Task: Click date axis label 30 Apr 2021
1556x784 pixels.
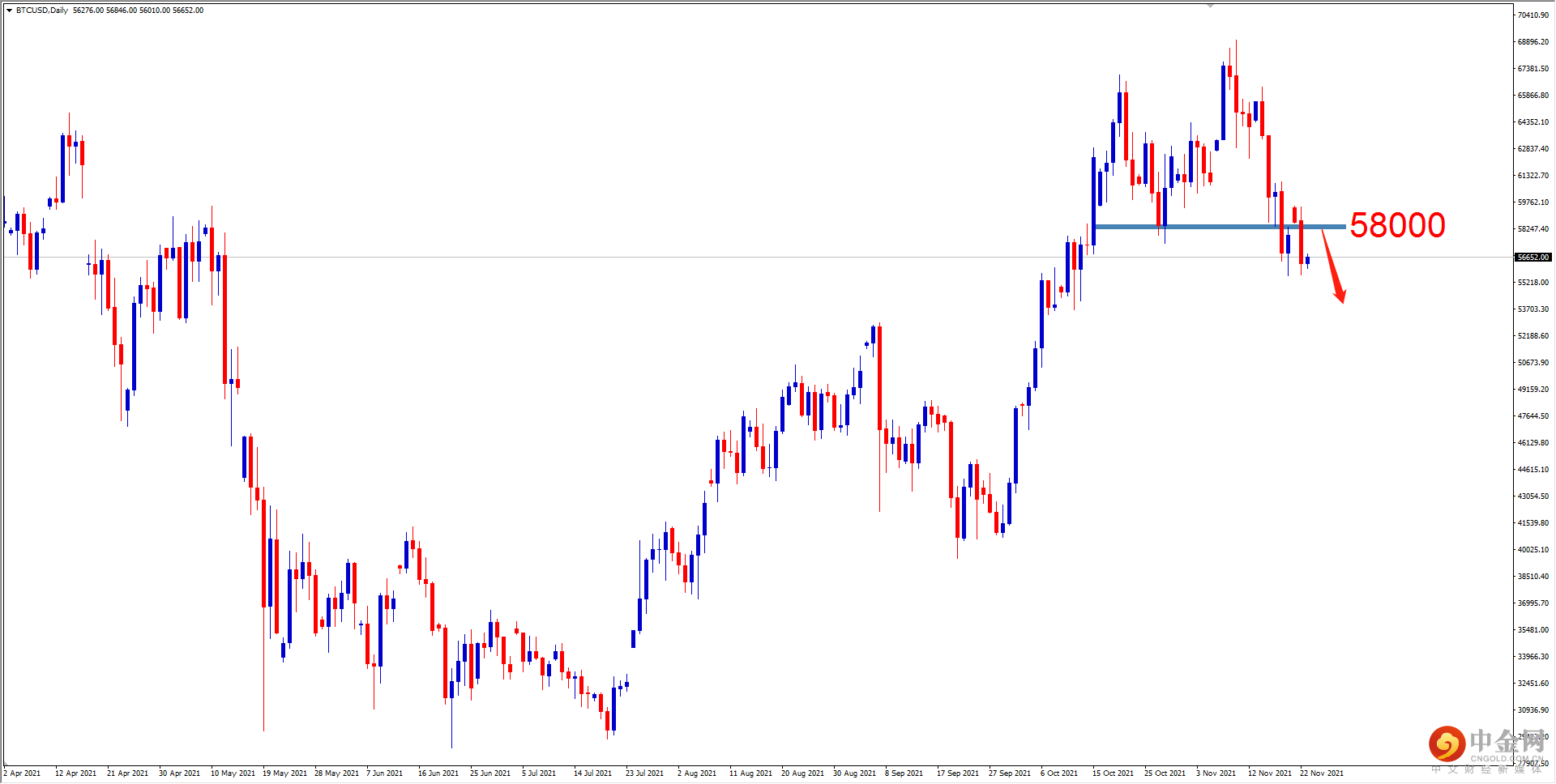Action: (x=179, y=773)
